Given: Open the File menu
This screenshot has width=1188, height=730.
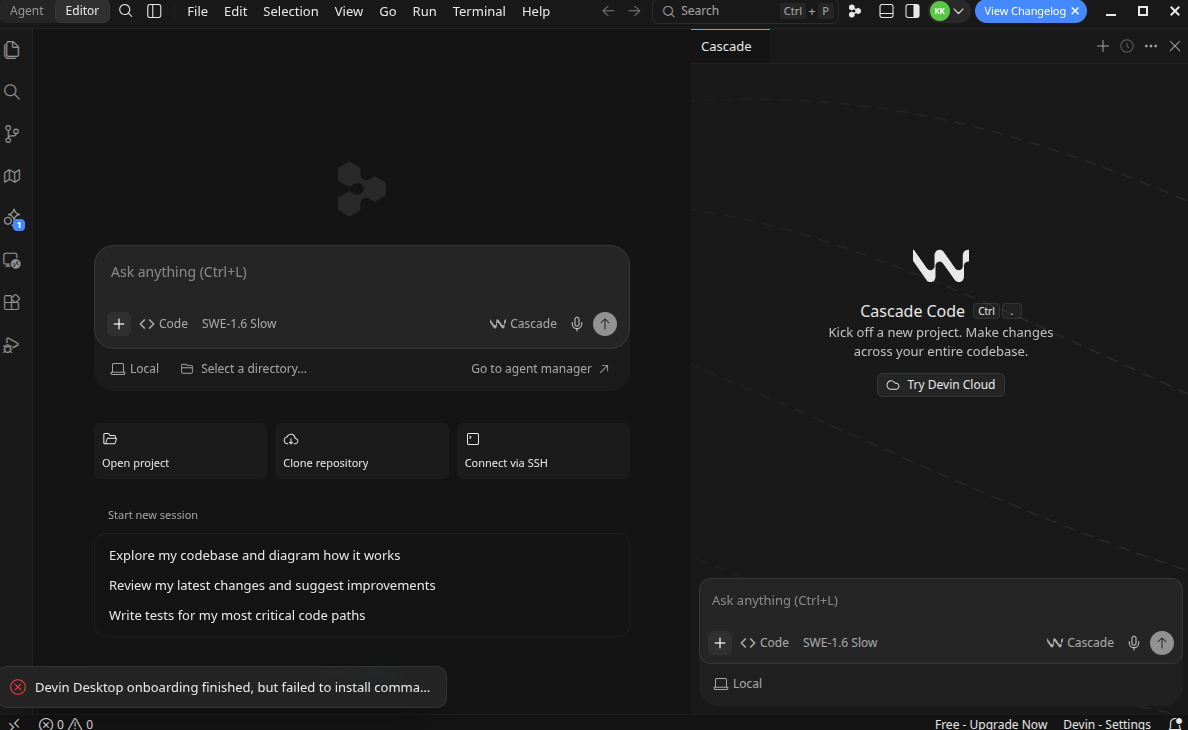Looking at the screenshot, I should click(x=197, y=11).
